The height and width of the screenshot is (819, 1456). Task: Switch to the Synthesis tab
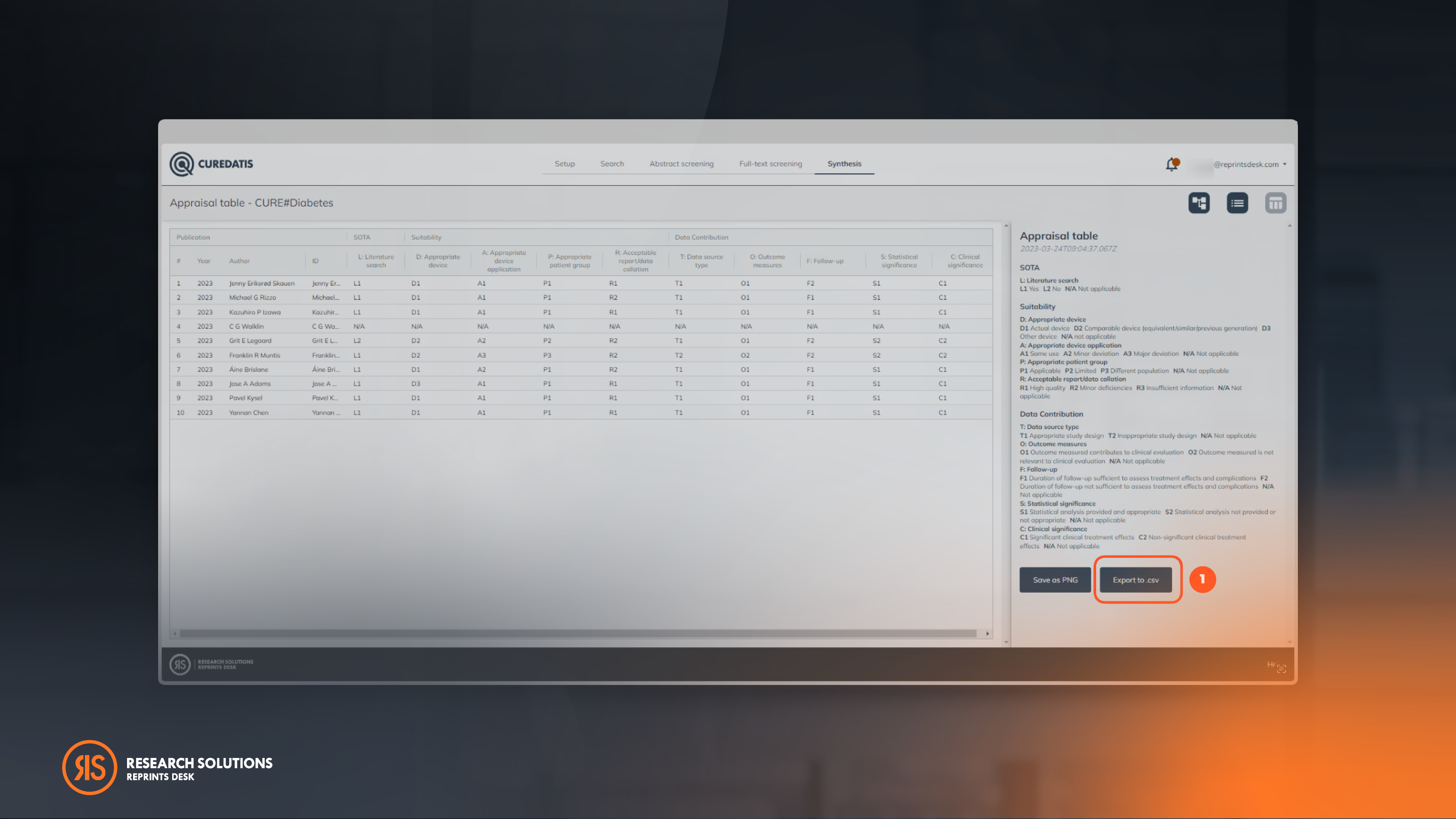[x=844, y=163]
